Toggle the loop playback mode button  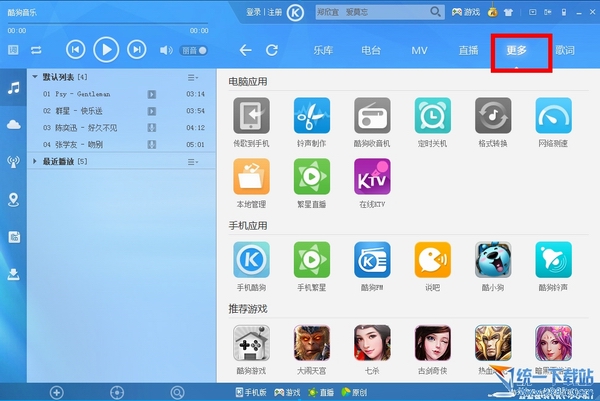(x=36, y=50)
